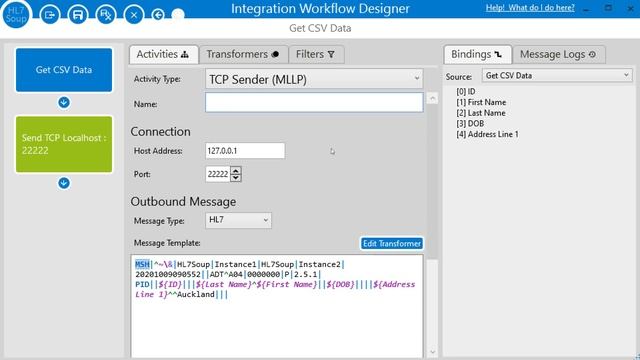Increase the port with the up spinner
Image resolution: width=640 pixels, height=360 pixels.
pyautogui.click(x=236, y=170)
